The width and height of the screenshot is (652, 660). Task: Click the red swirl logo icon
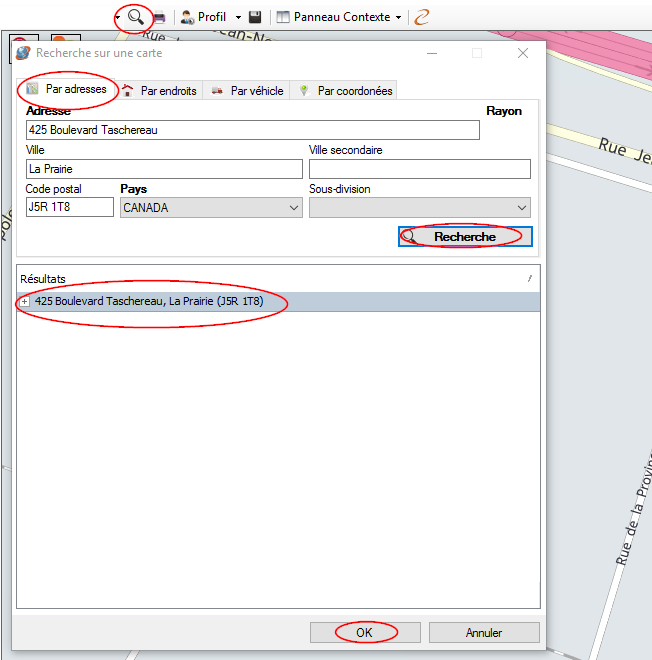pyautogui.click(x=422, y=17)
